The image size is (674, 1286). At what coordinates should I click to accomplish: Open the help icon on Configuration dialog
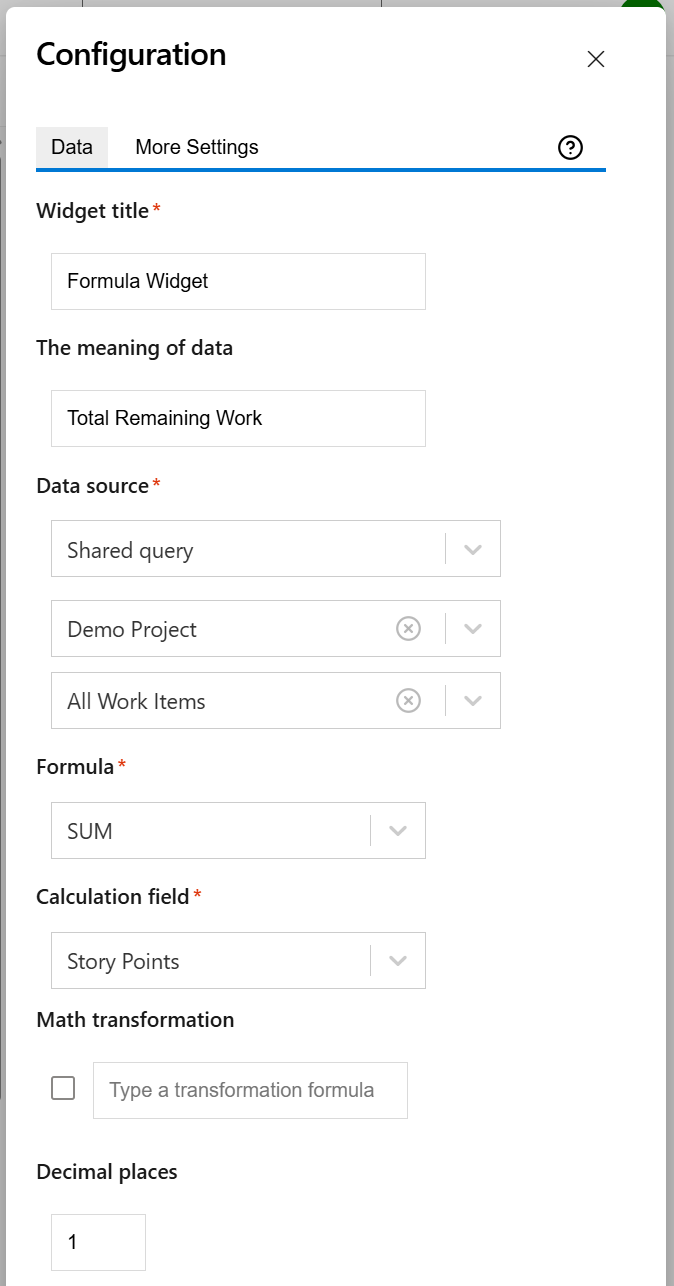pyautogui.click(x=570, y=147)
